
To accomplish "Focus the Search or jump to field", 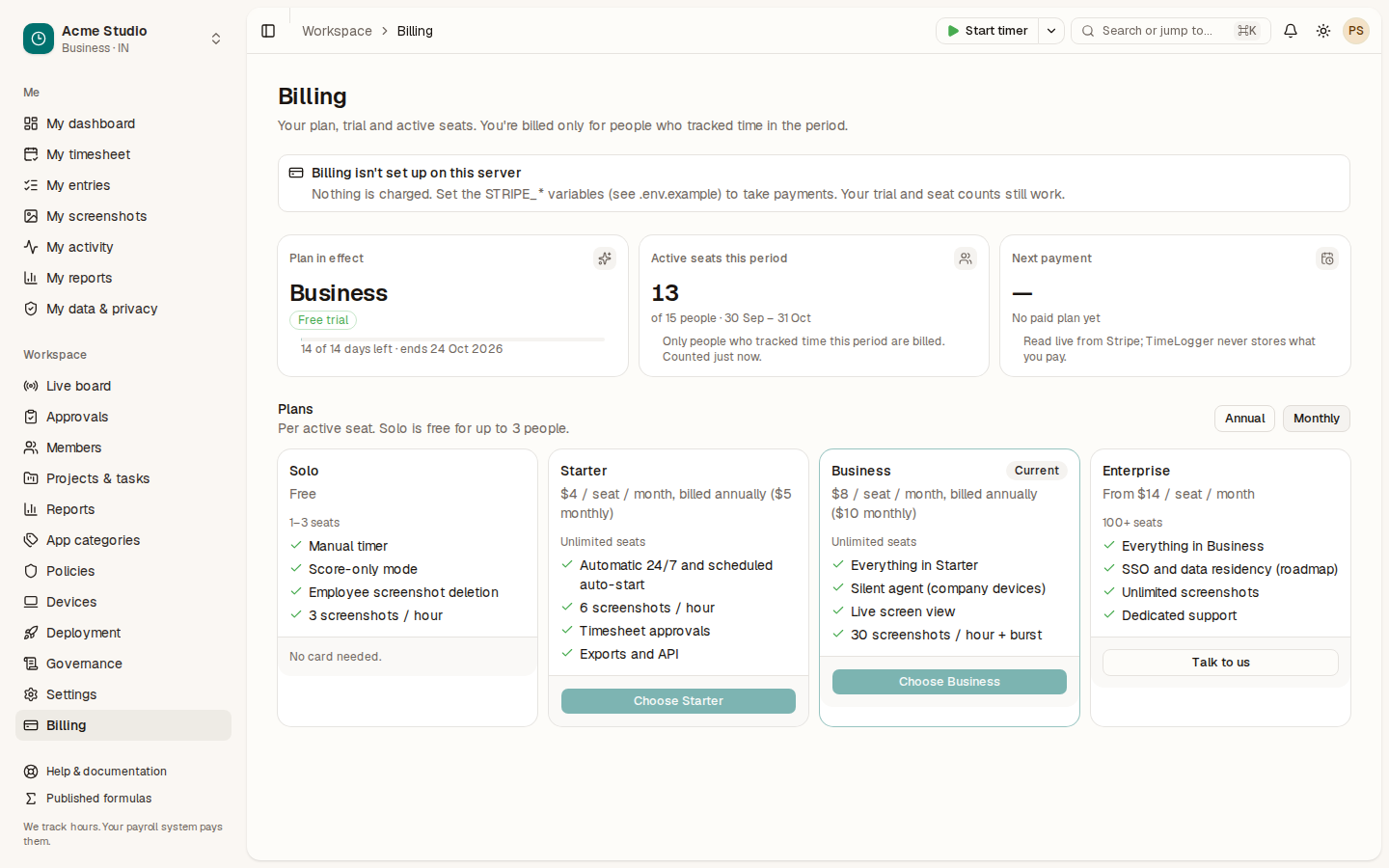I will tap(1170, 31).
